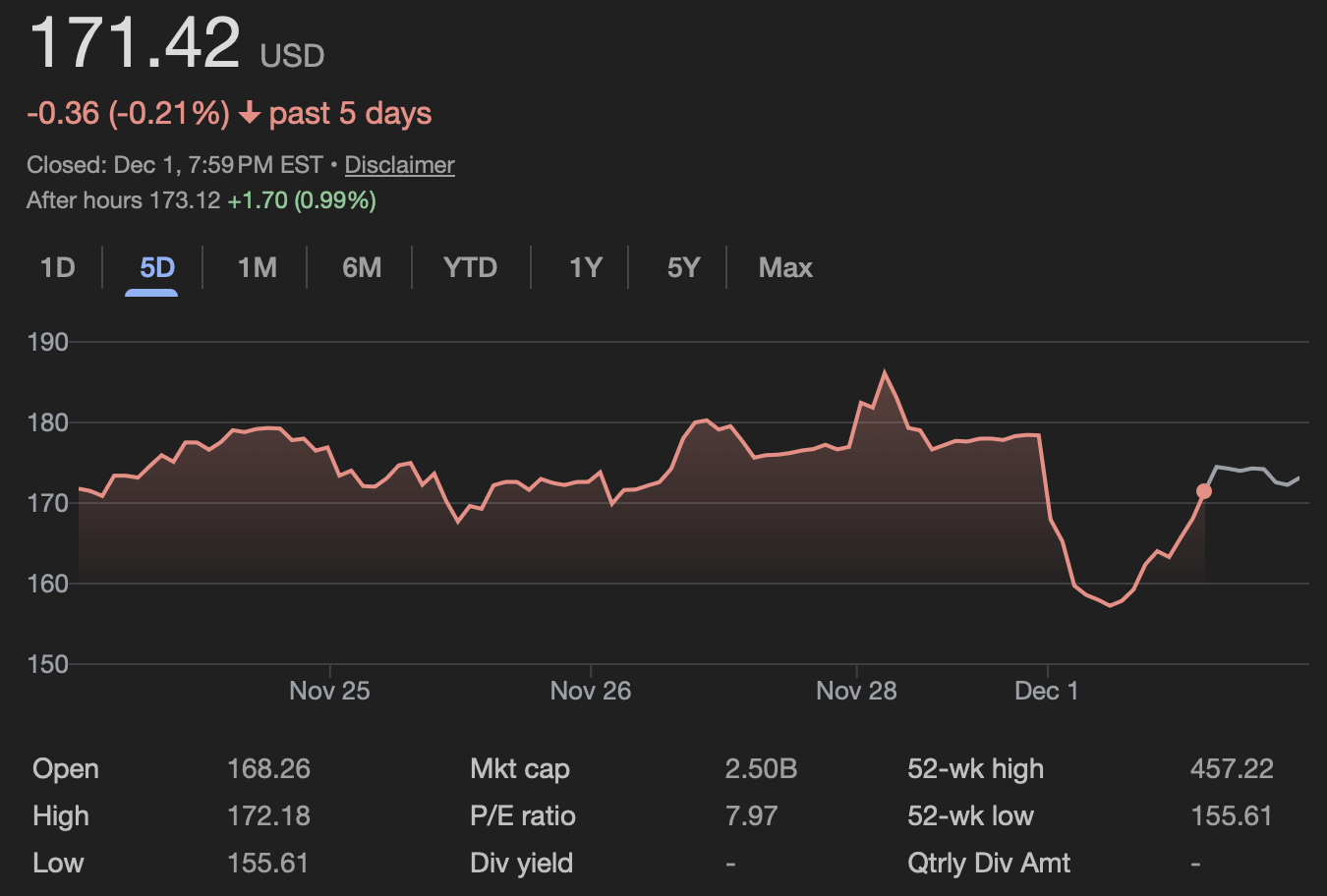
Task: Click the chart's lowest dip after Dec 1
Action: pyautogui.click(x=1111, y=605)
